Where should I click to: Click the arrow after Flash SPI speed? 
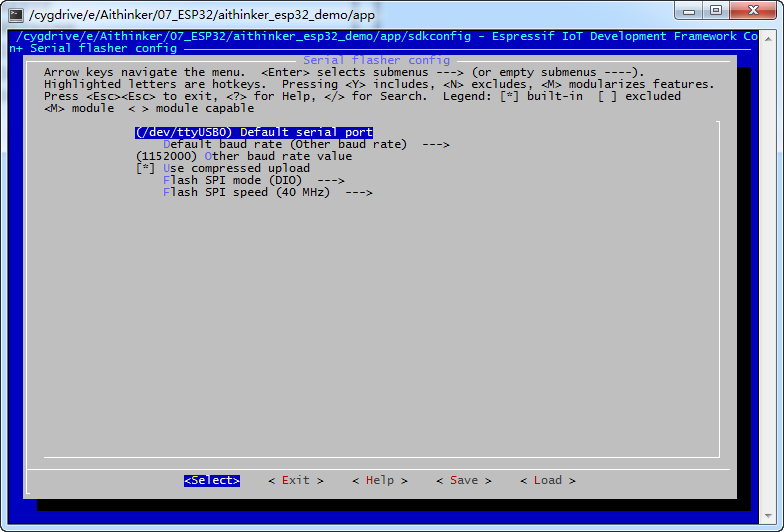tap(359, 192)
